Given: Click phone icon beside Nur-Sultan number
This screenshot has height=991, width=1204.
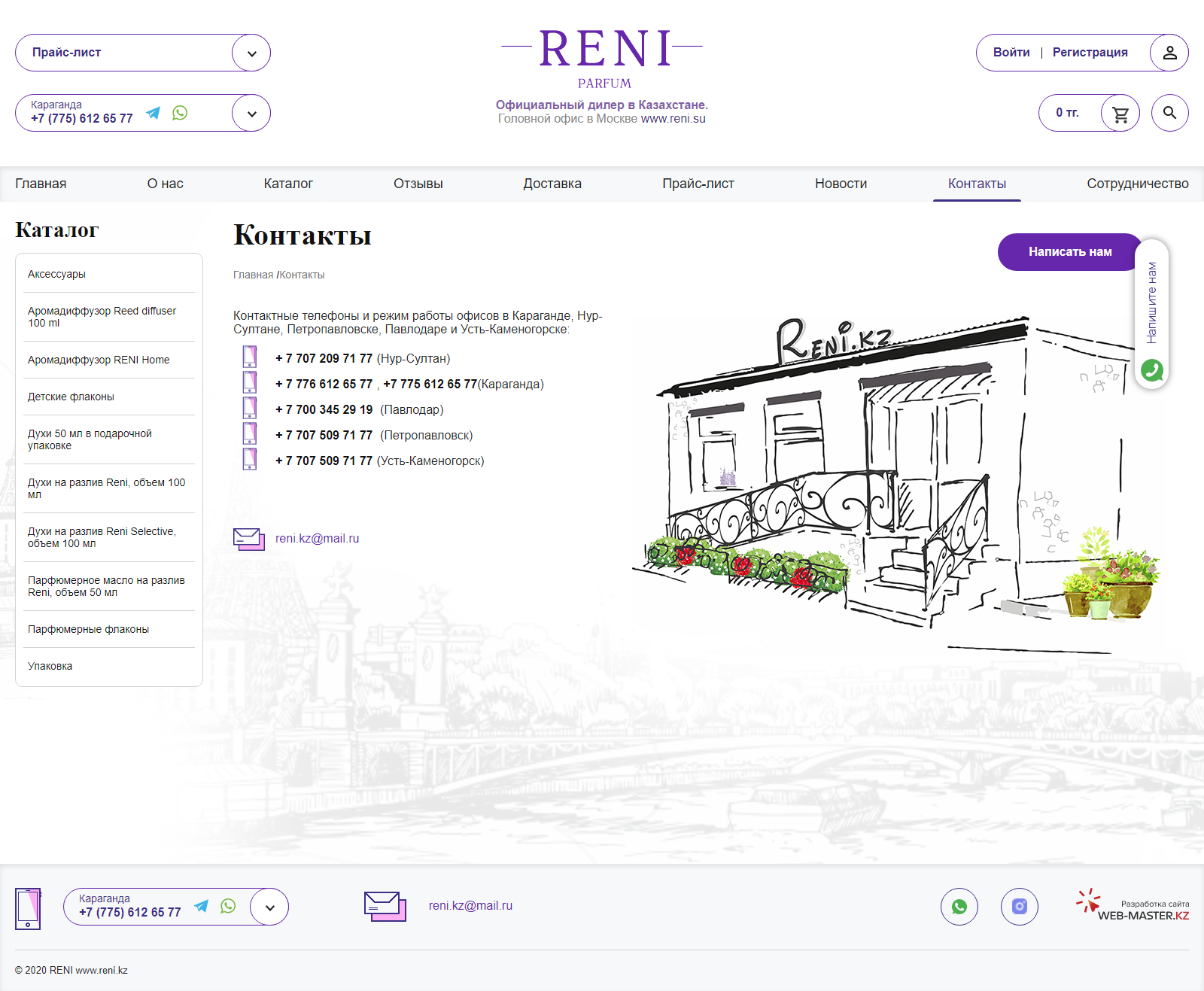Looking at the screenshot, I should [x=250, y=357].
